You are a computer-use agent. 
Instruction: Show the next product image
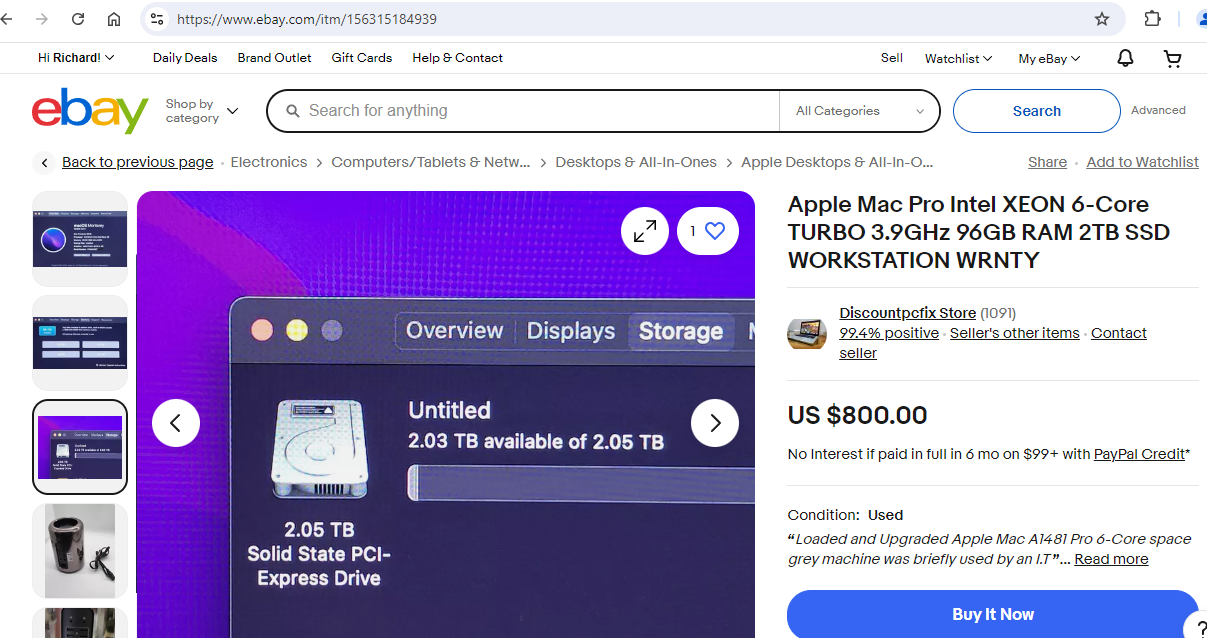(x=715, y=423)
